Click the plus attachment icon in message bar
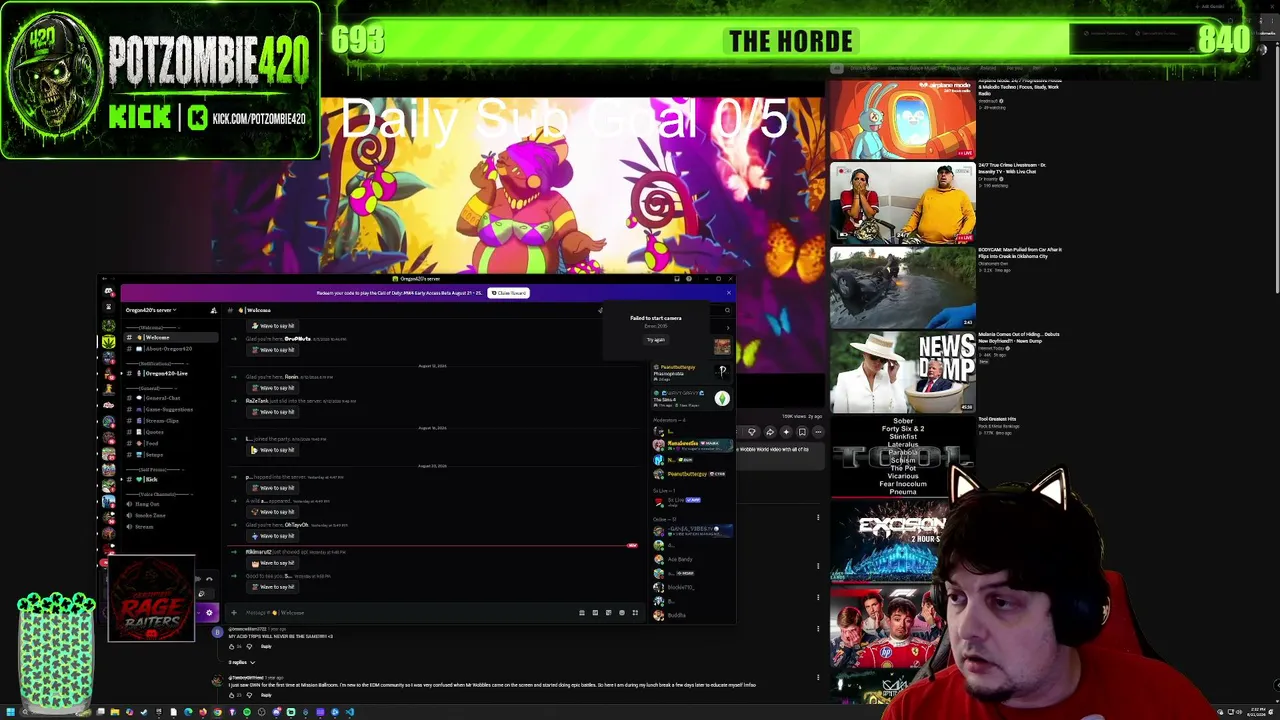1280x720 pixels. tap(234, 613)
